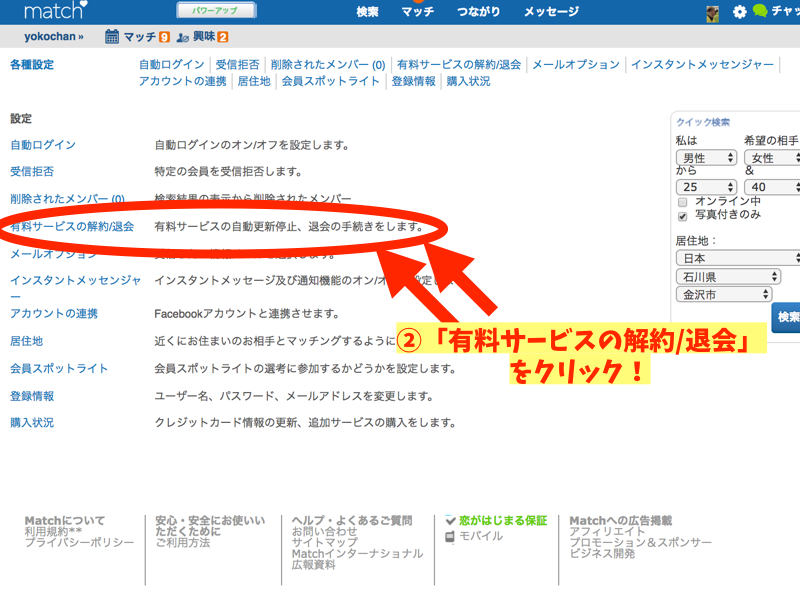The height and width of the screenshot is (600, 800).
Task: Open the minimum age 25 dropdown
Action: (707, 187)
